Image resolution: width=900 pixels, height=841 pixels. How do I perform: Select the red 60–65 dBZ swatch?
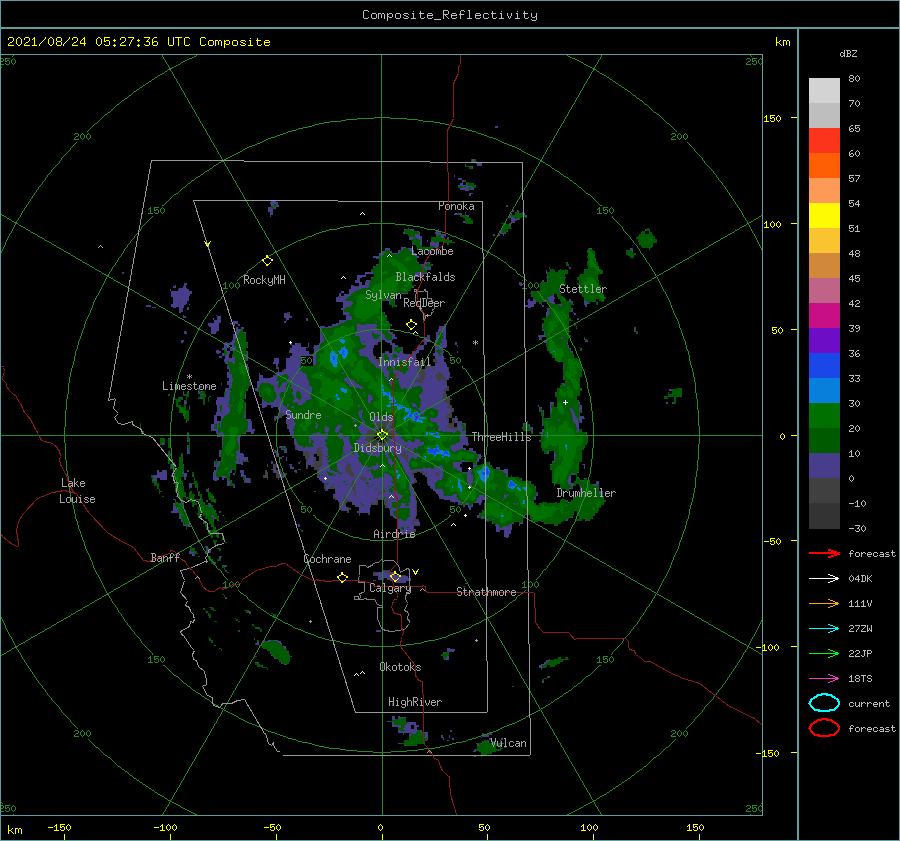coord(824,141)
